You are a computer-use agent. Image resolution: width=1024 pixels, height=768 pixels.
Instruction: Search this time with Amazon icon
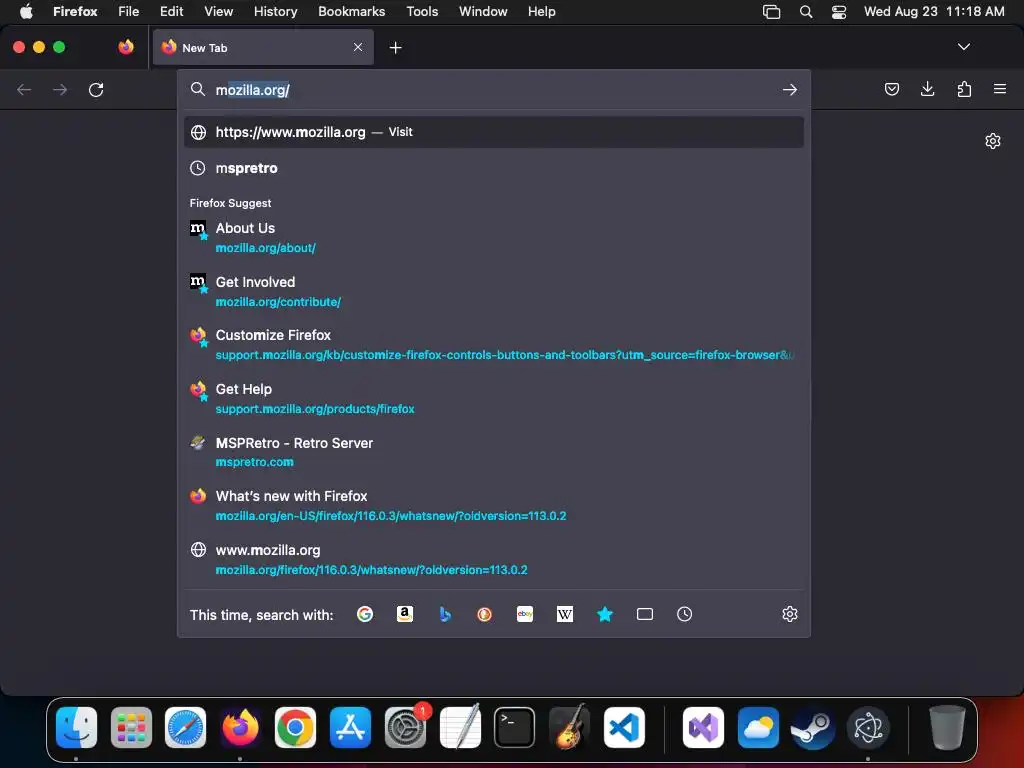point(405,614)
